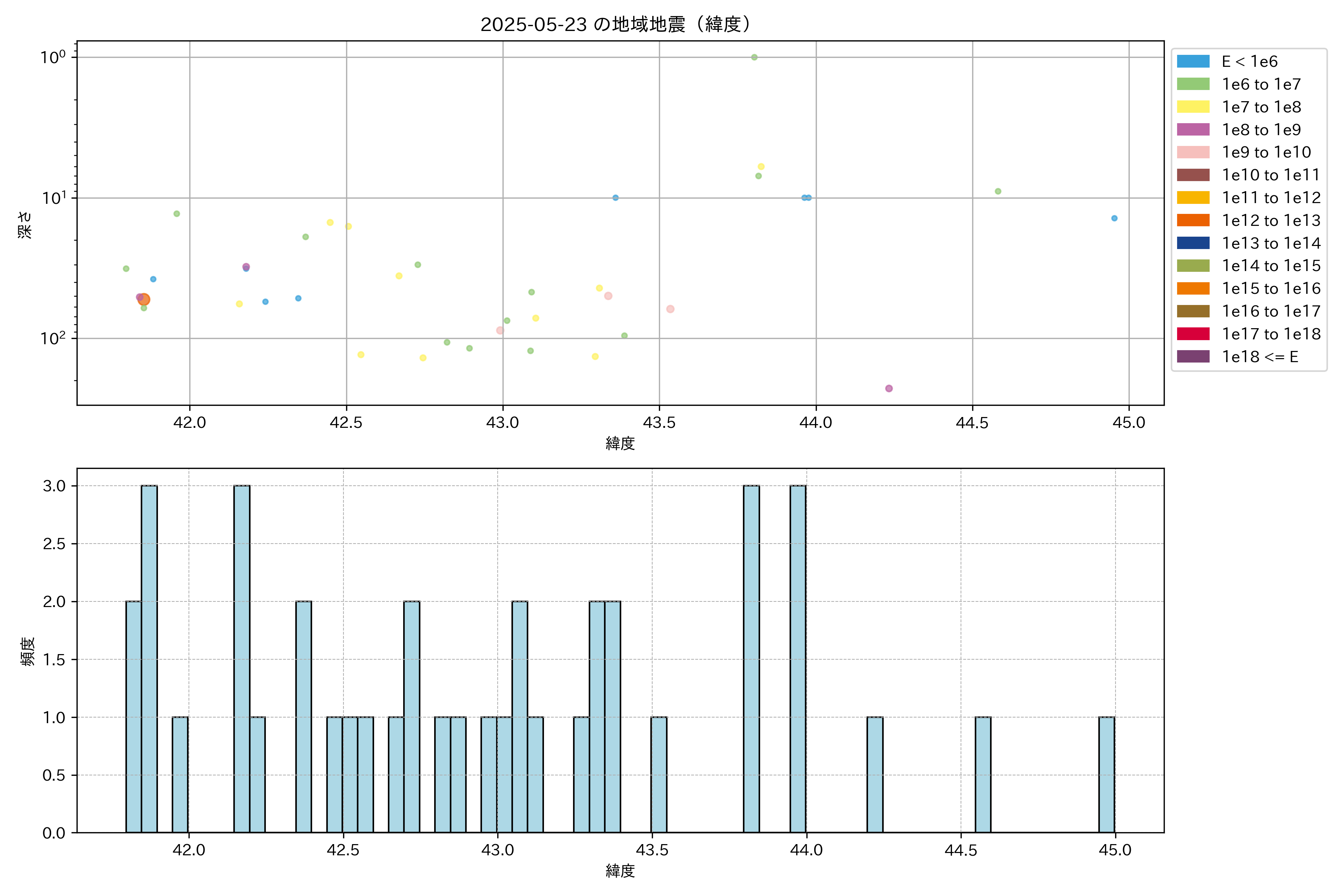Click the histogram bar at latitude 45.0
This screenshot has height=896, width=1344.
click(x=1107, y=774)
